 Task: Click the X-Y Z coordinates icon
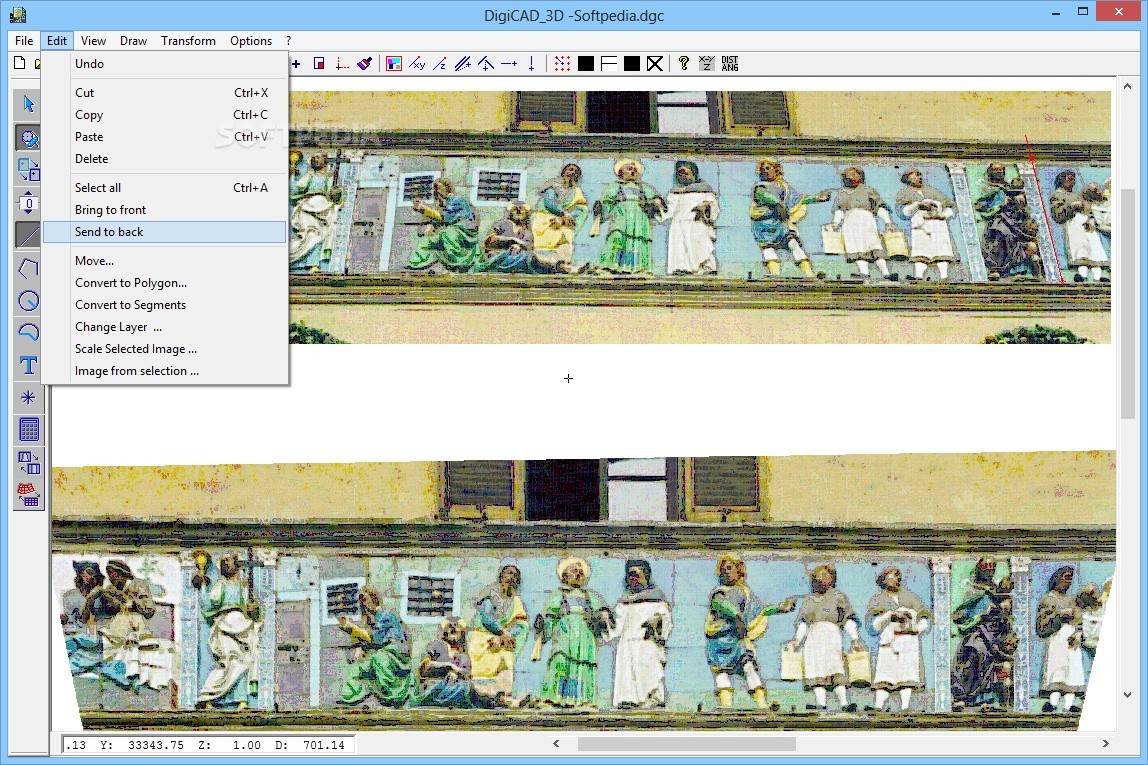point(707,64)
